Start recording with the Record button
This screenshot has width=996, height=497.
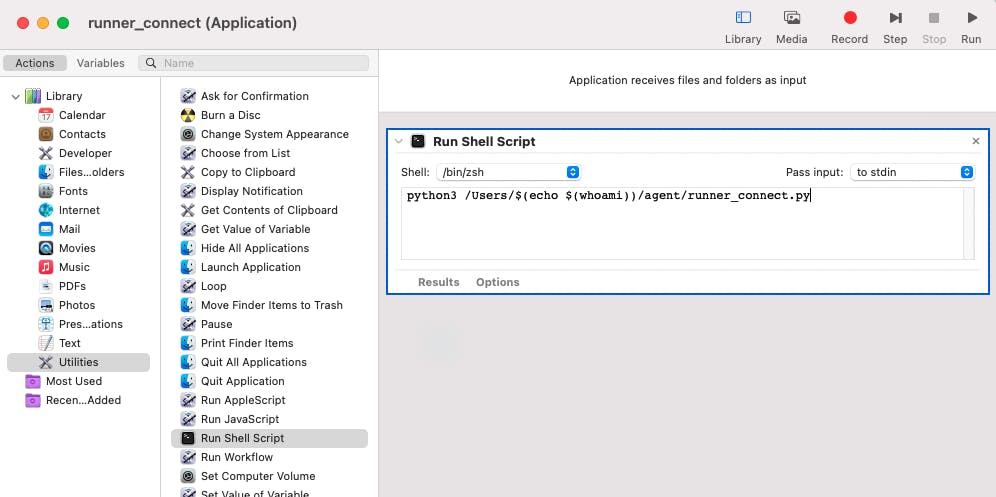[849, 27]
